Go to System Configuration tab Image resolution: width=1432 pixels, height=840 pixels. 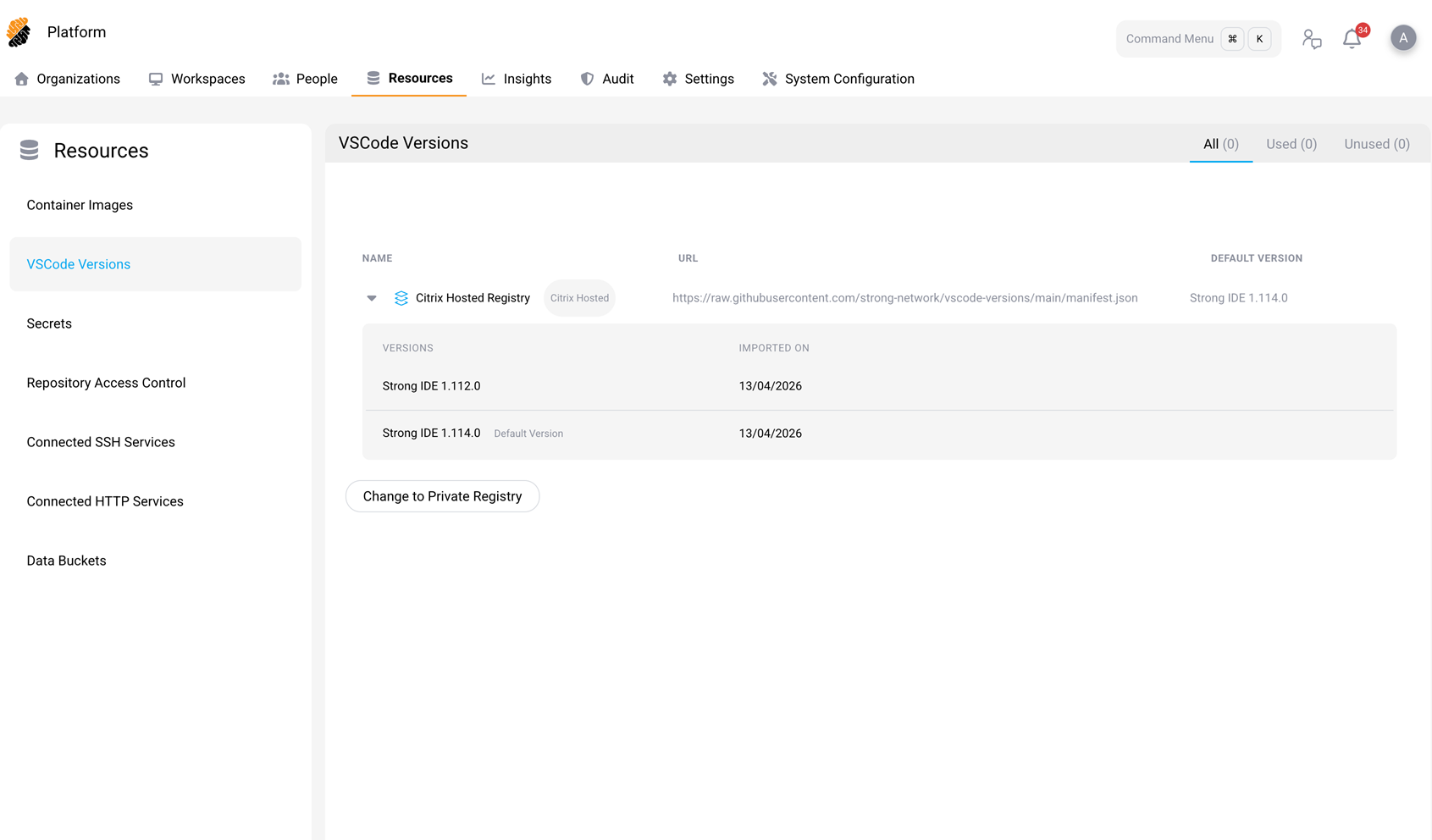[x=838, y=79]
